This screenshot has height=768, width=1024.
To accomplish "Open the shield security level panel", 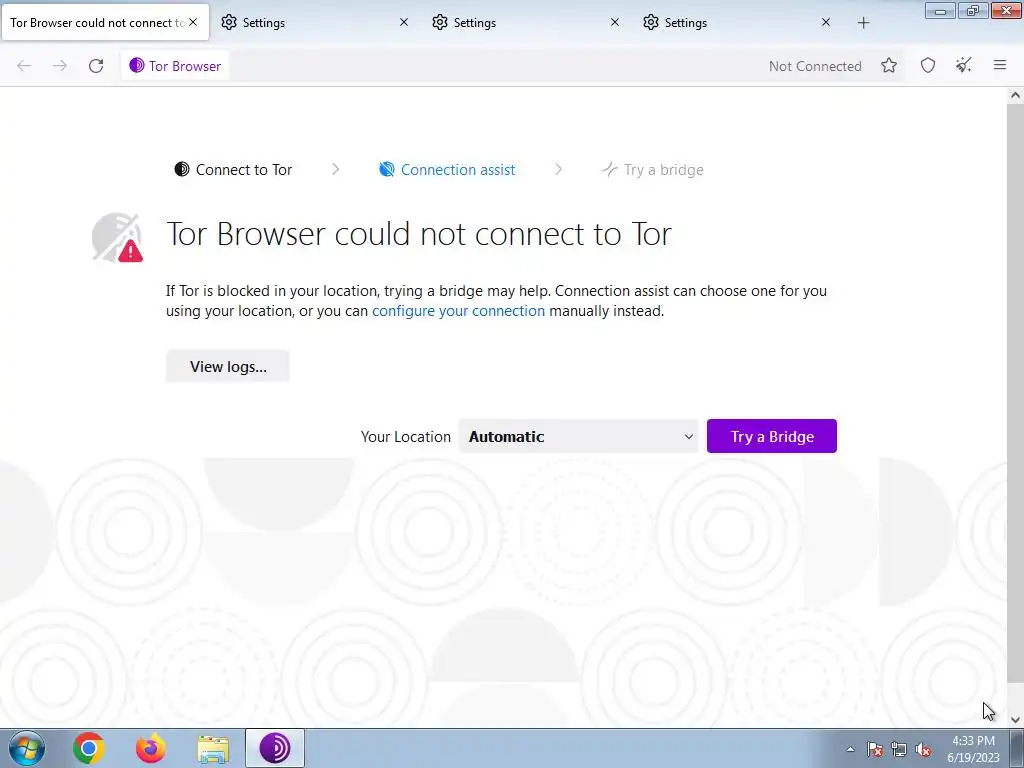I will click(x=928, y=65).
